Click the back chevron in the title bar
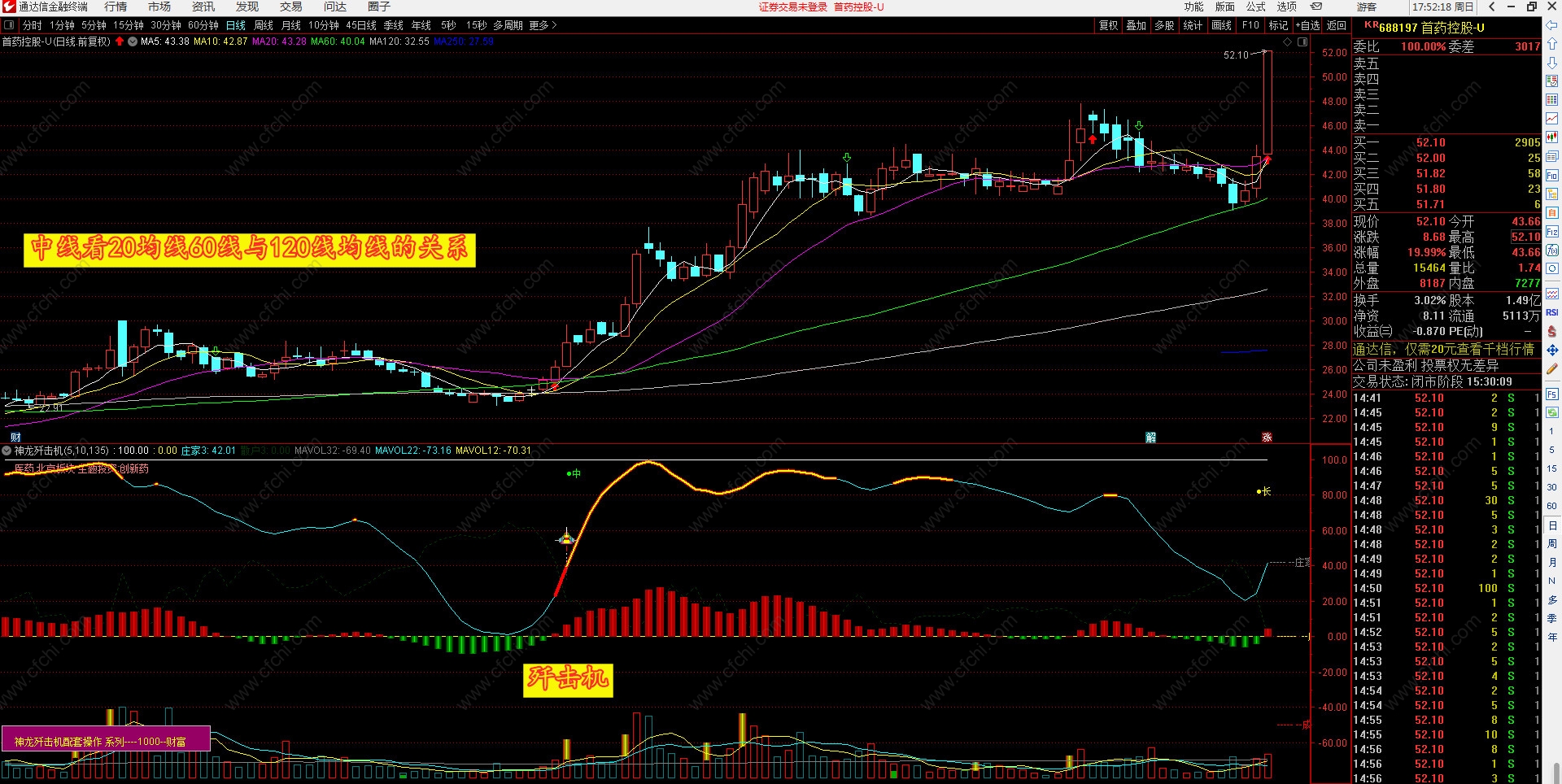Image resolution: width=1562 pixels, height=784 pixels. (1491, 7)
